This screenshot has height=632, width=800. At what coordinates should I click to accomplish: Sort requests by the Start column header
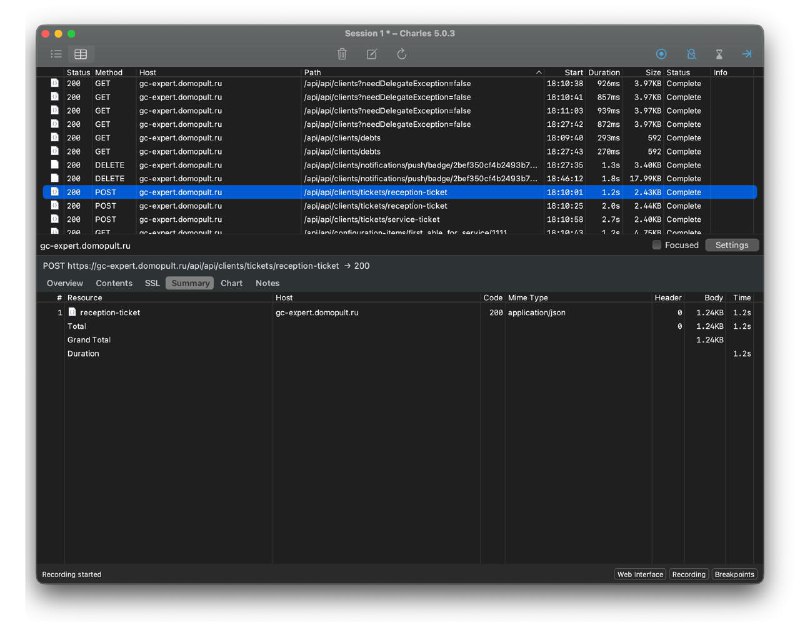[572, 73]
